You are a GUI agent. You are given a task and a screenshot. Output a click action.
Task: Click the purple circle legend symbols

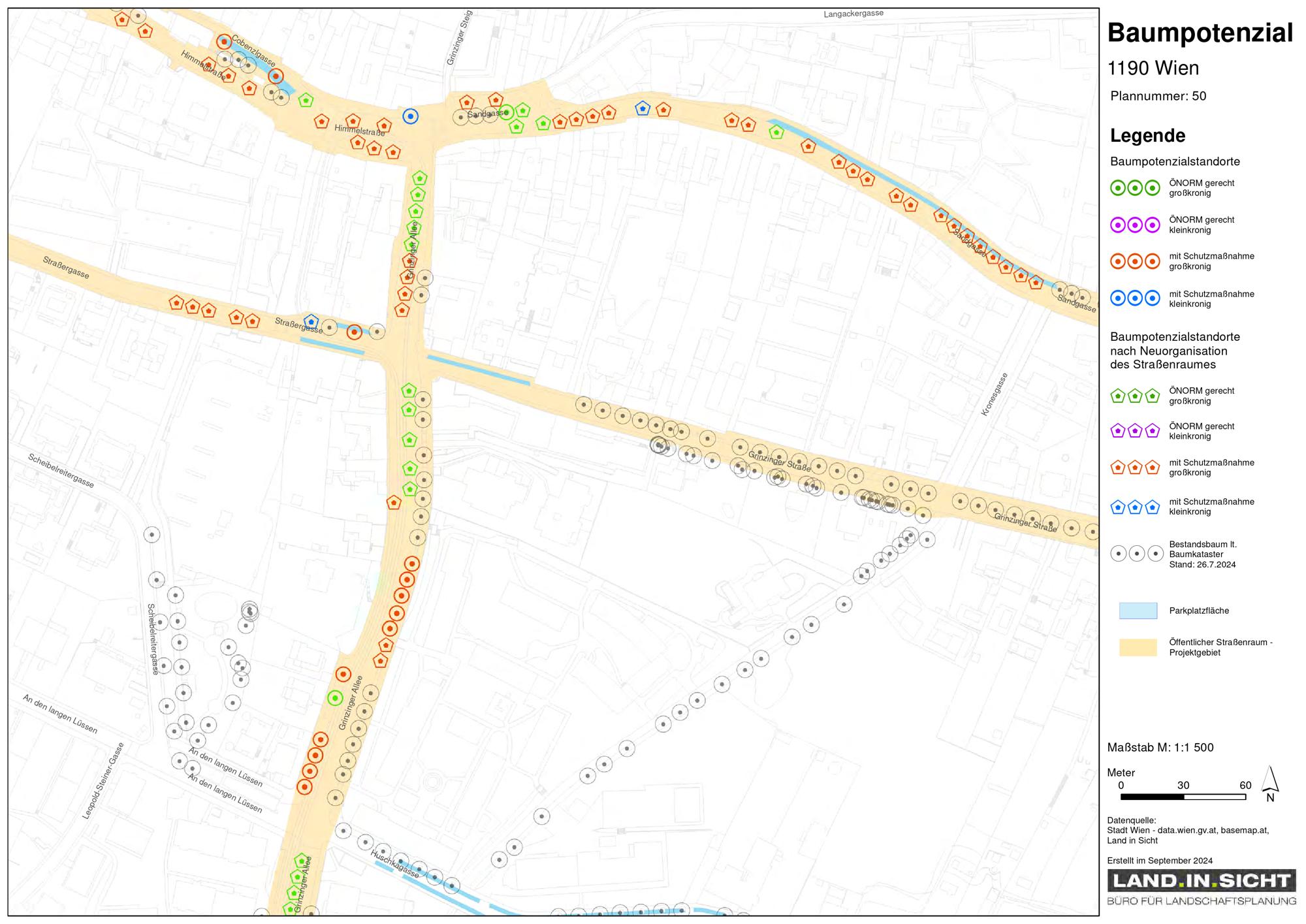[1135, 225]
